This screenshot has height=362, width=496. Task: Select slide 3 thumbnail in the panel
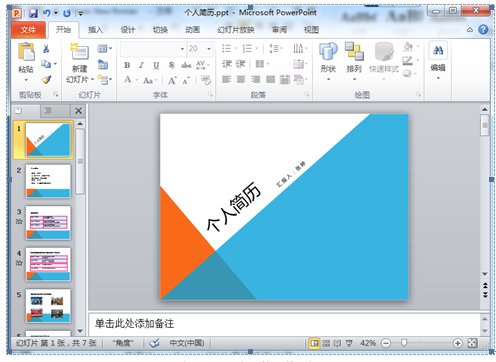(48, 223)
